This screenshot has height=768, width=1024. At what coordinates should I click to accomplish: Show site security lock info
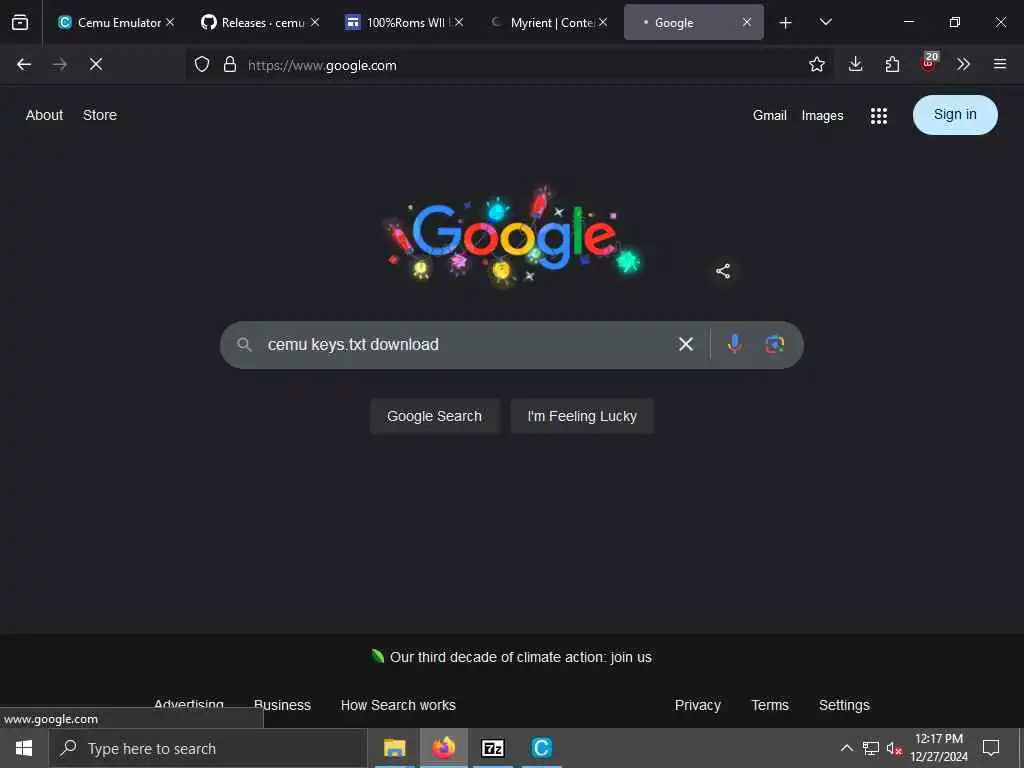click(x=230, y=64)
